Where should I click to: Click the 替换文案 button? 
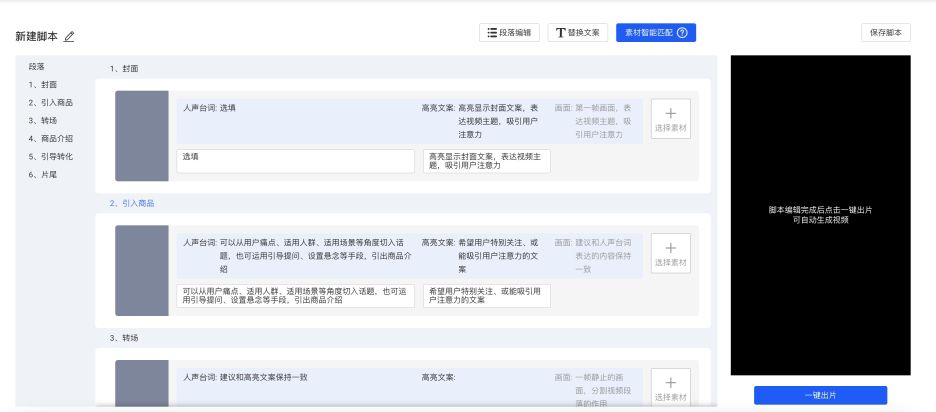[577, 33]
